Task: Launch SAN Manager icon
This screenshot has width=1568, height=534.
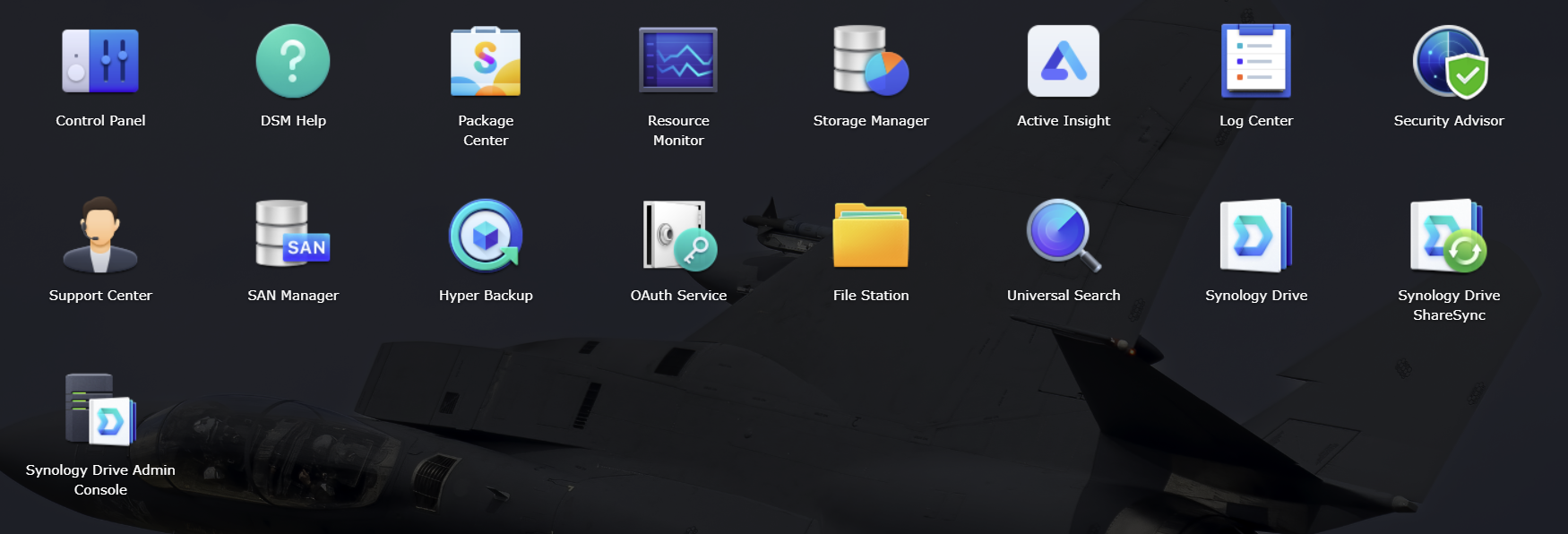Action: [293, 234]
